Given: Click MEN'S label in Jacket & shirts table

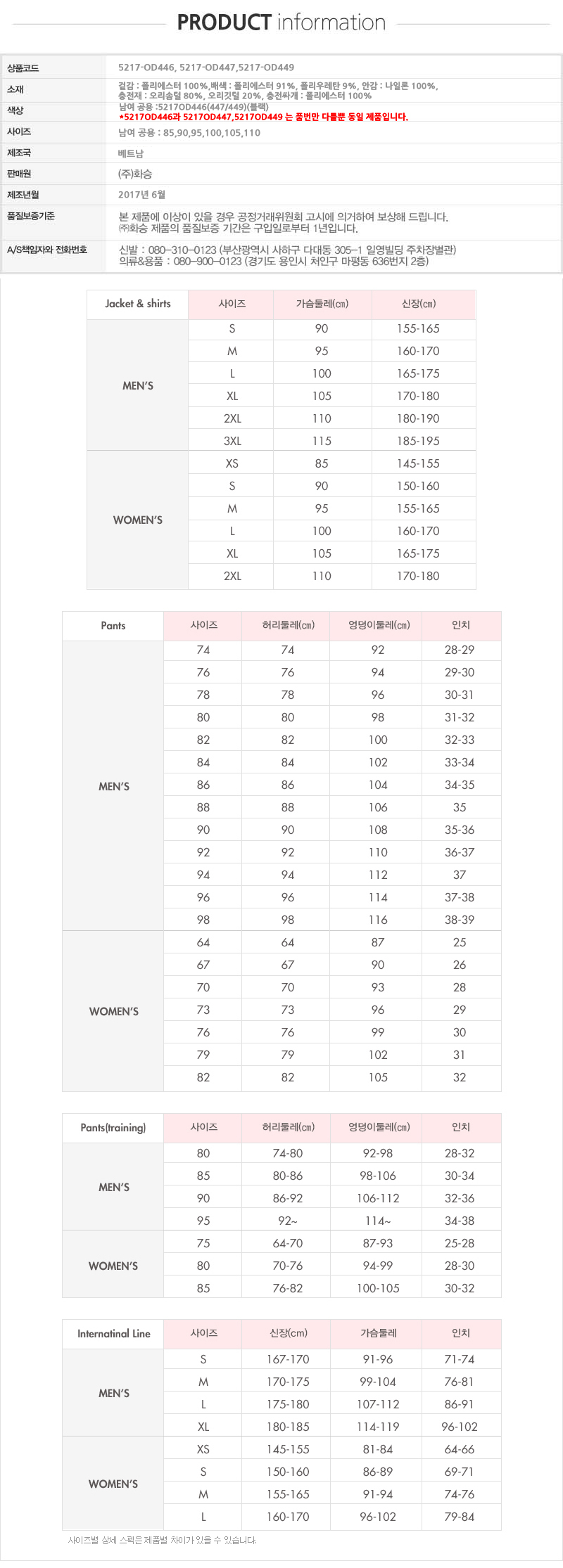Looking at the screenshot, I should (x=138, y=385).
